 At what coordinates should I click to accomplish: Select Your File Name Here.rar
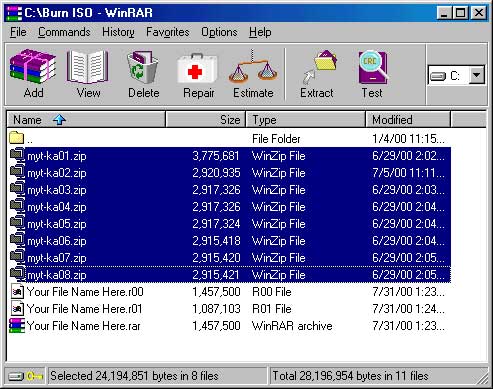[x=83, y=326]
